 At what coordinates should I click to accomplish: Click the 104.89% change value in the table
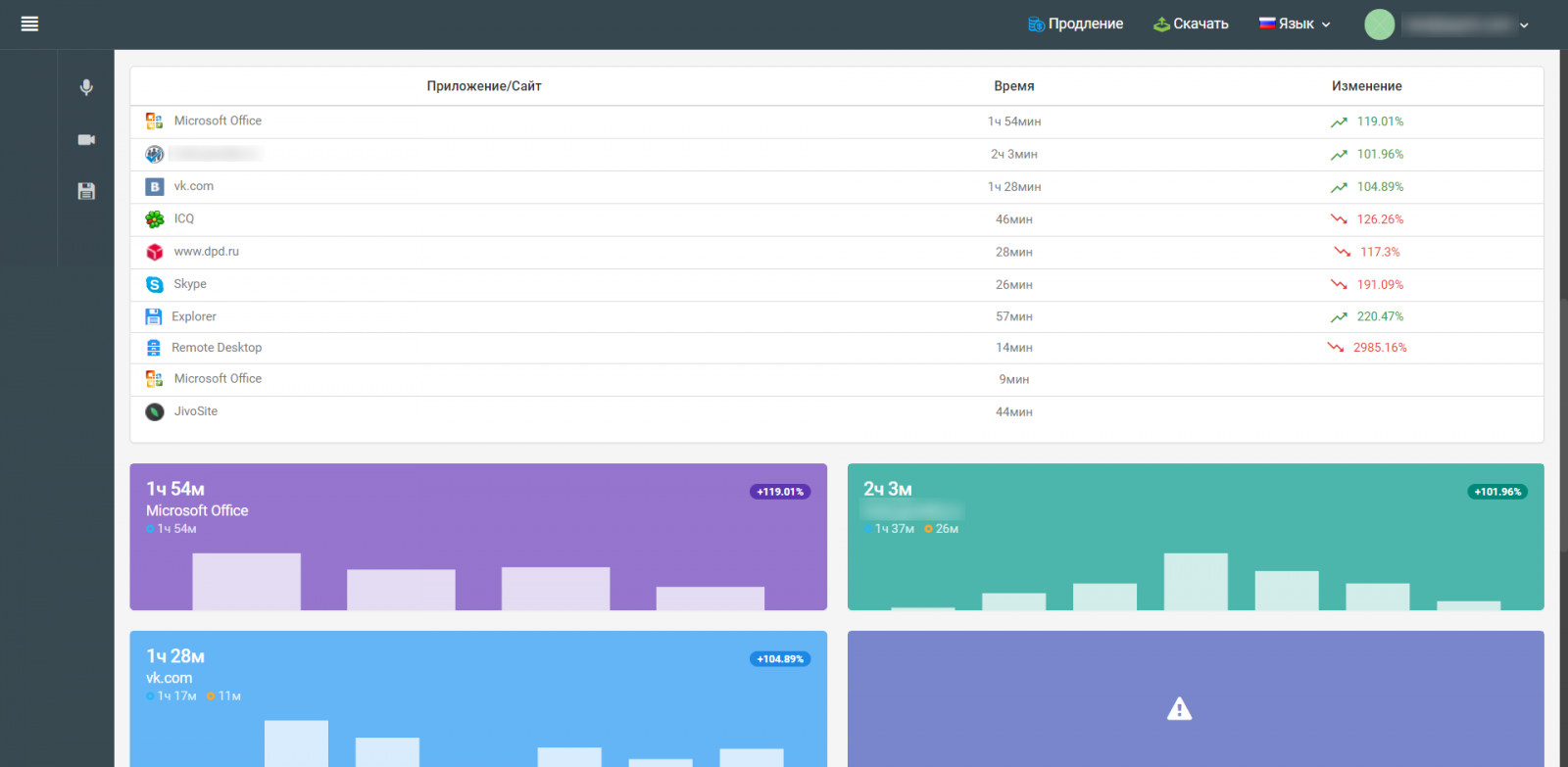pos(1380,187)
